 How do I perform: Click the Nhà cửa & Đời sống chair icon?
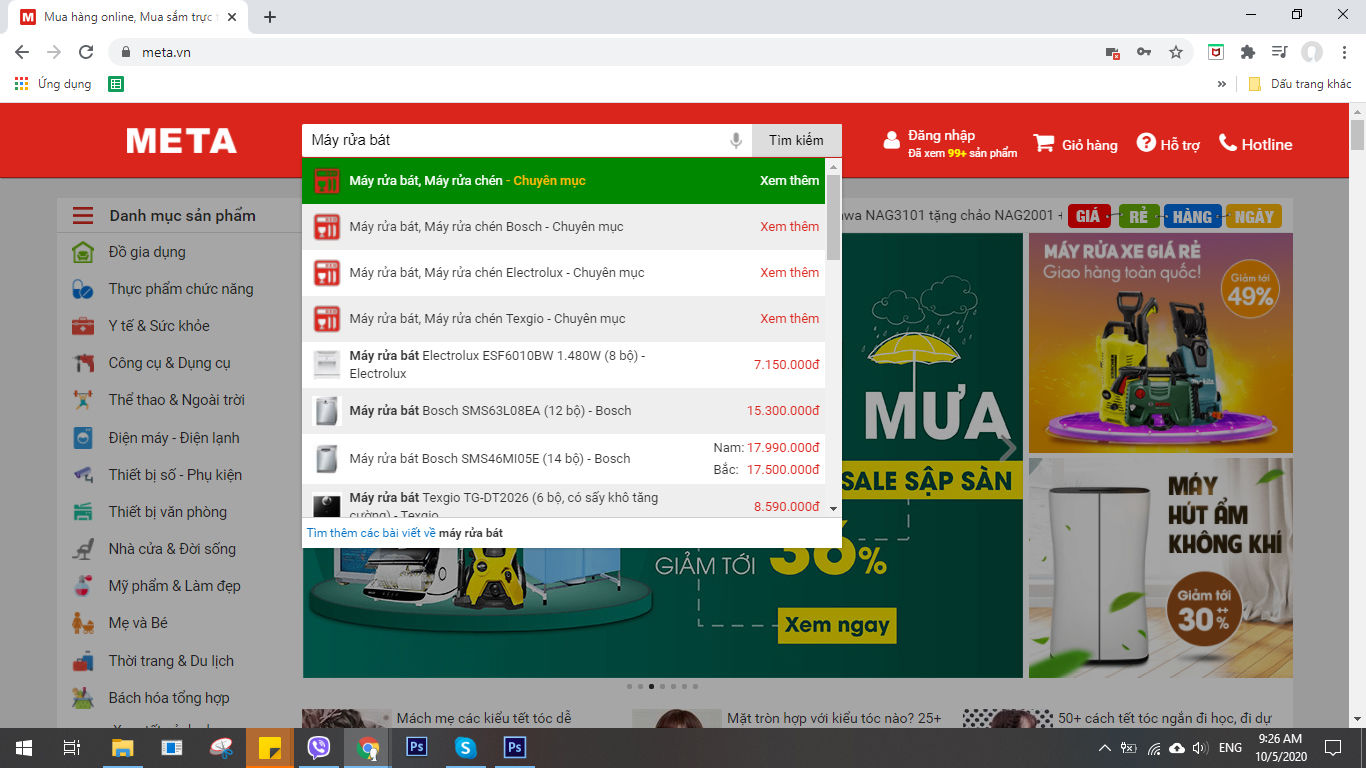83,549
